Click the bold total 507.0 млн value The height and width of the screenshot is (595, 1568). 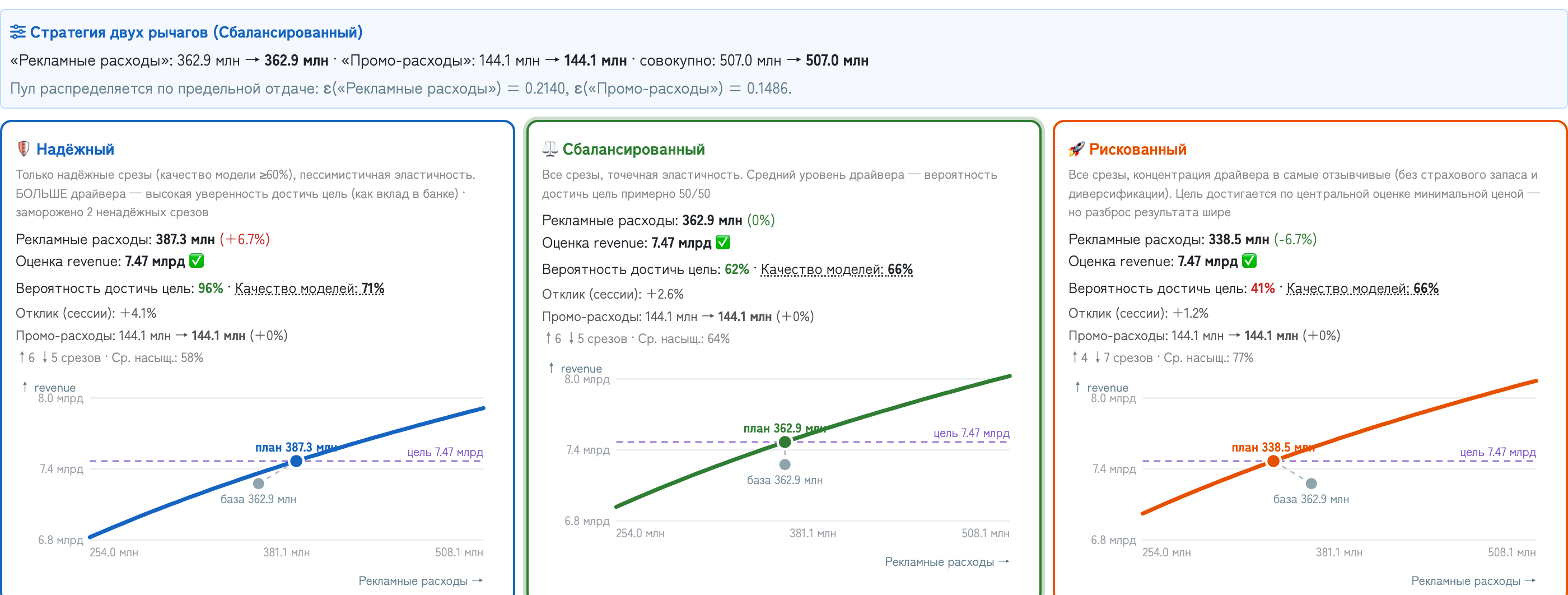pyautogui.click(x=838, y=61)
